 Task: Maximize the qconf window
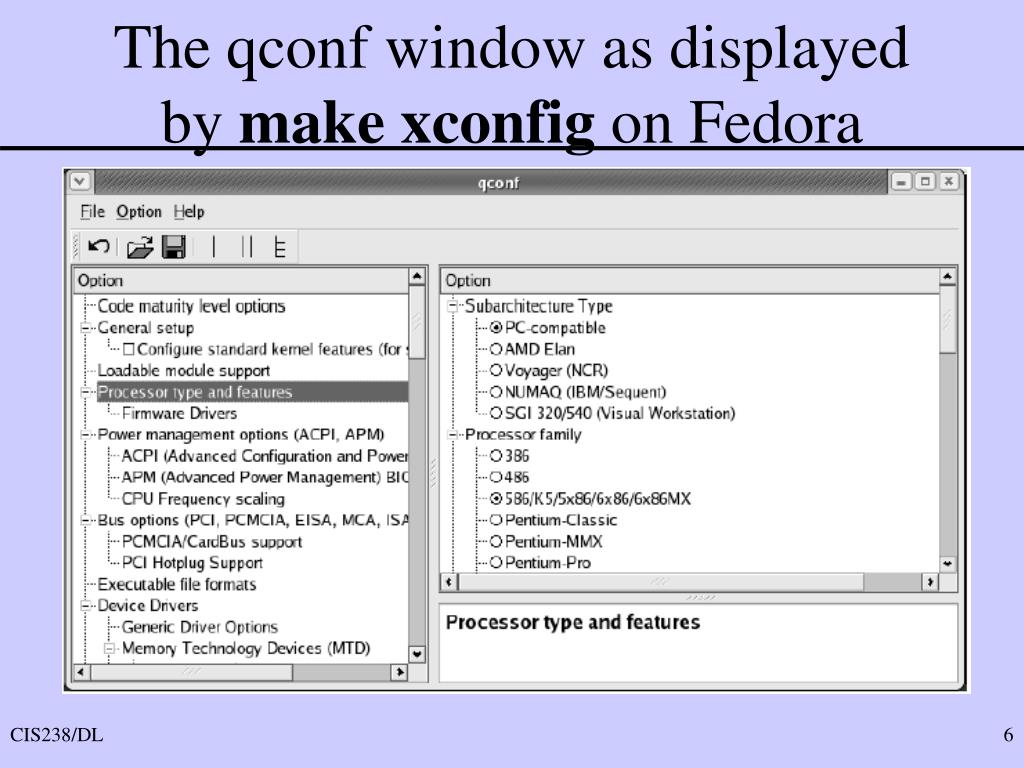(x=925, y=182)
